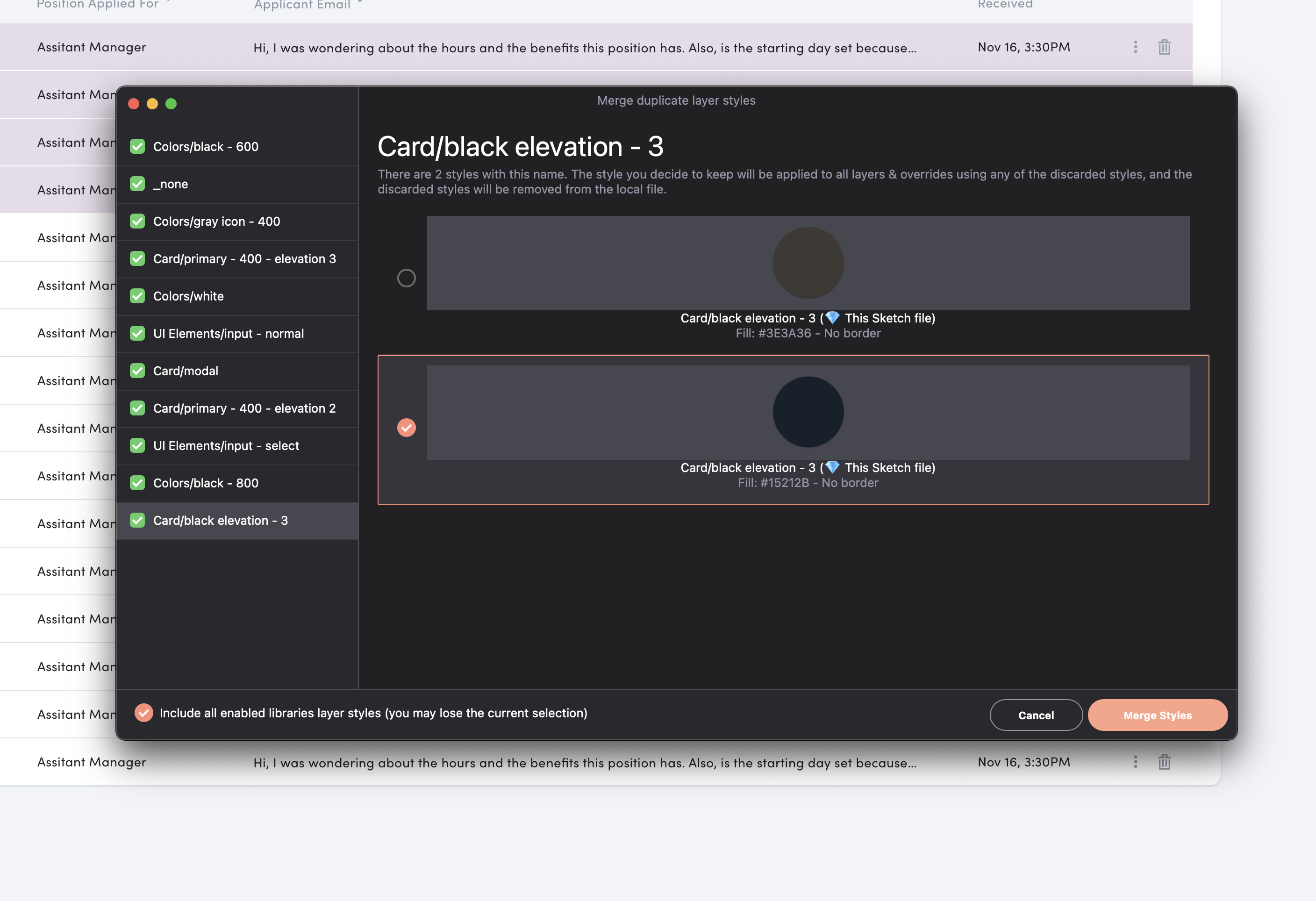This screenshot has height=901, width=1316.
Task: Select Colors/white in style list
Action: (x=188, y=296)
